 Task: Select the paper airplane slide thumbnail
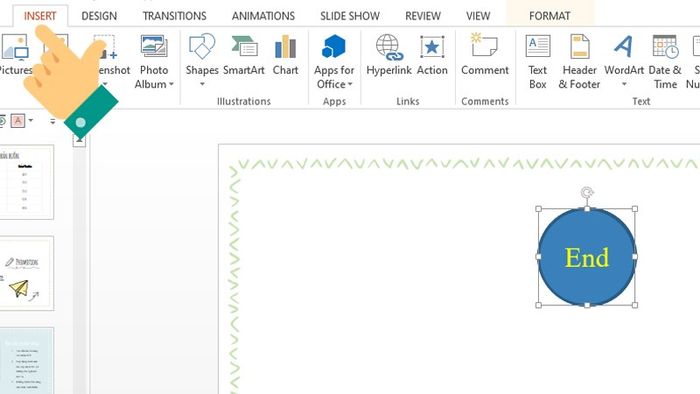click(x=27, y=273)
